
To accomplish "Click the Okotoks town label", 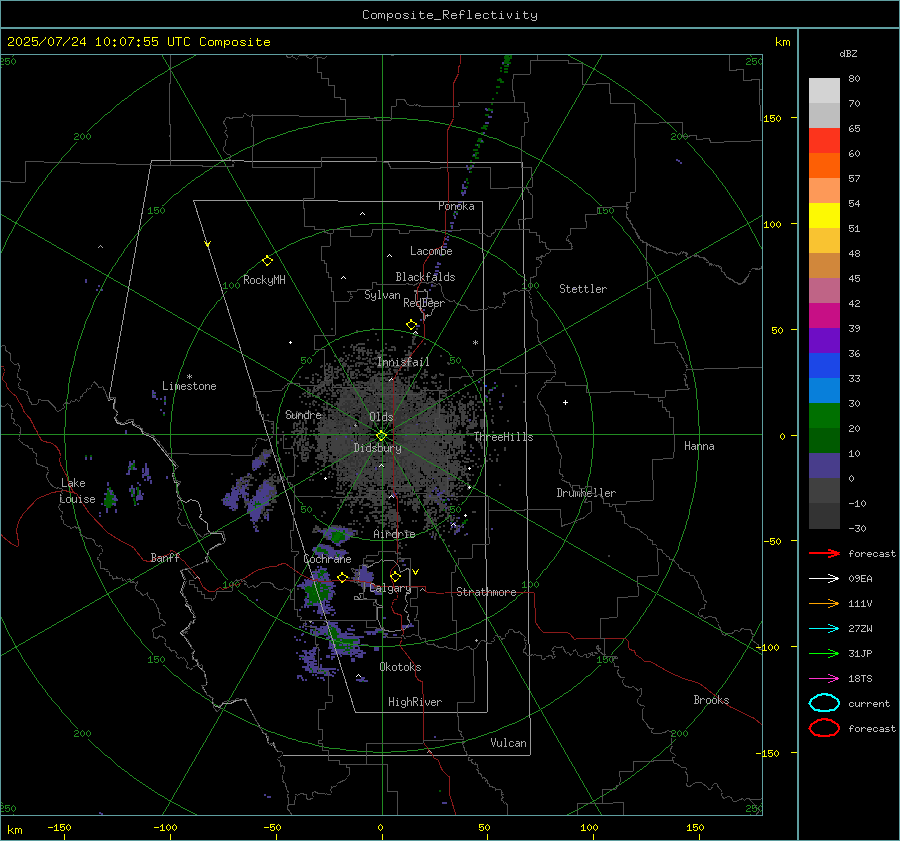I will [x=400, y=667].
